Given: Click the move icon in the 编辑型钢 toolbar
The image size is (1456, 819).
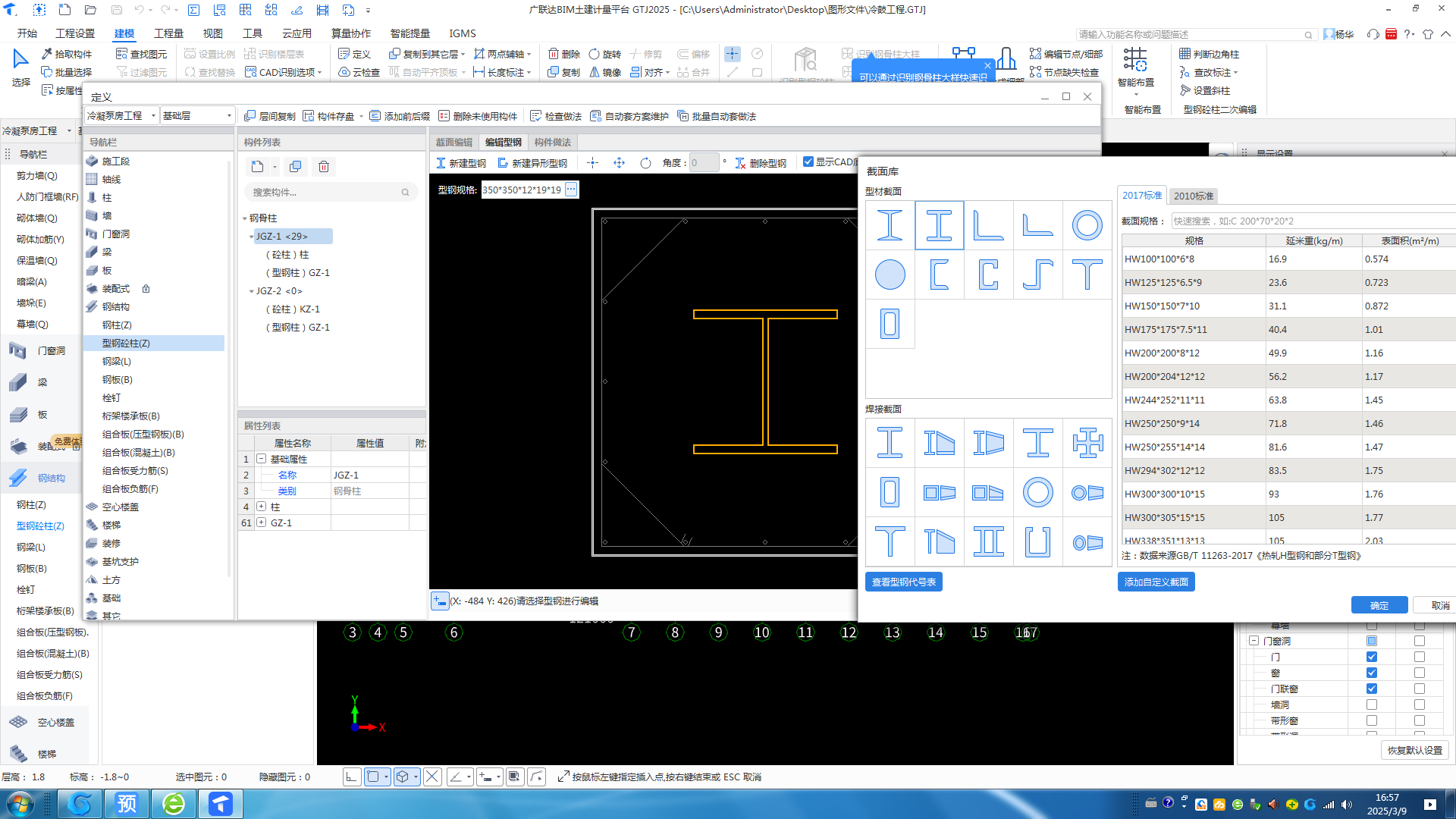Looking at the screenshot, I should (620, 163).
